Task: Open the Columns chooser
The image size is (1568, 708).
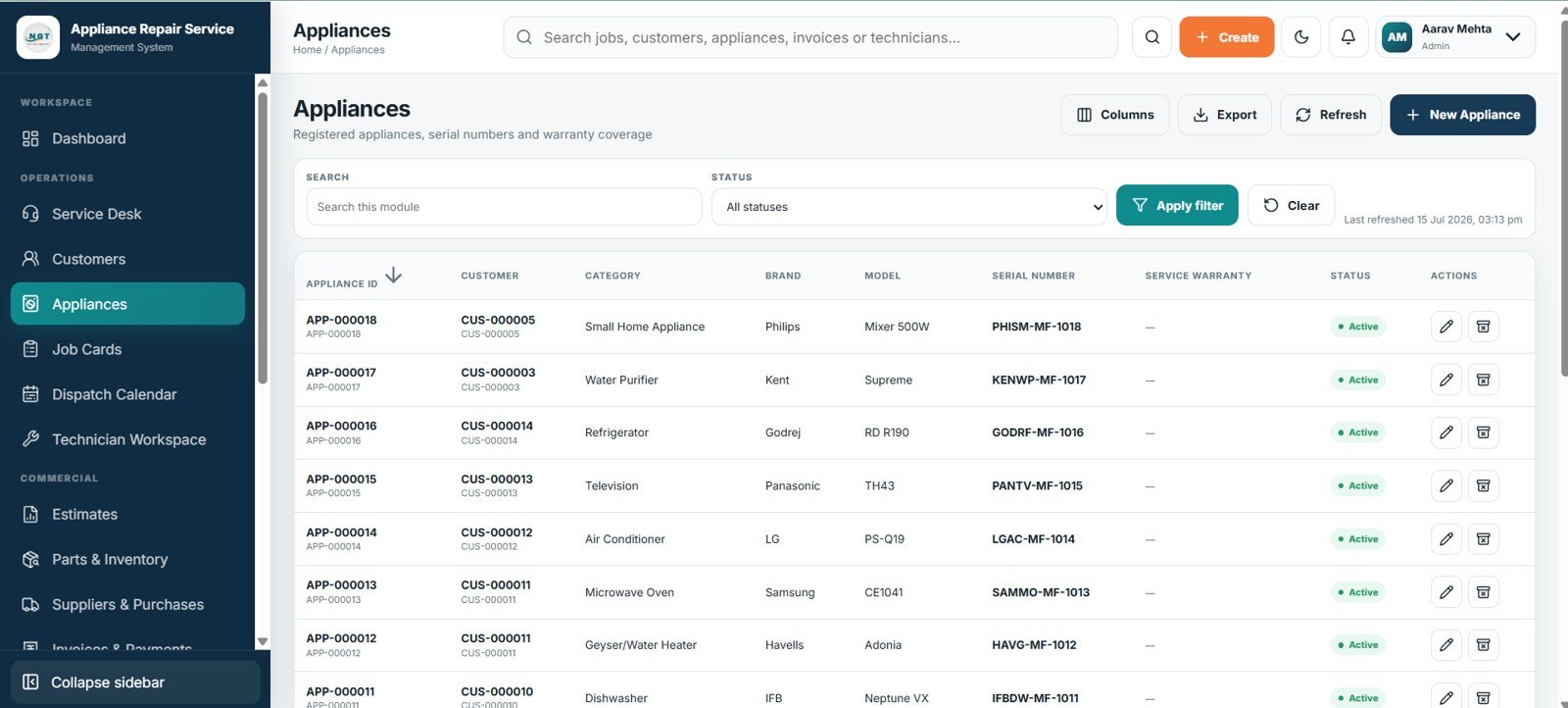Action: tap(1115, 115)
